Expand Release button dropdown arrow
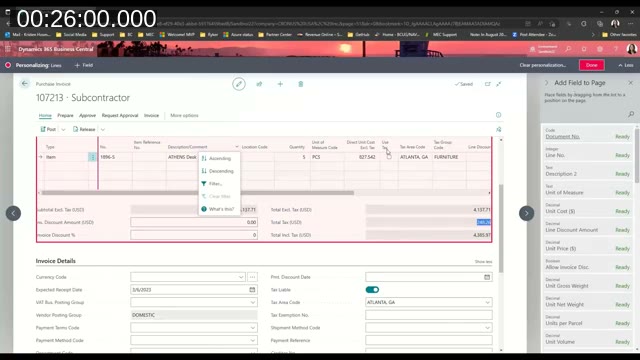Screen dimensions: 640x360 [103, 129]
